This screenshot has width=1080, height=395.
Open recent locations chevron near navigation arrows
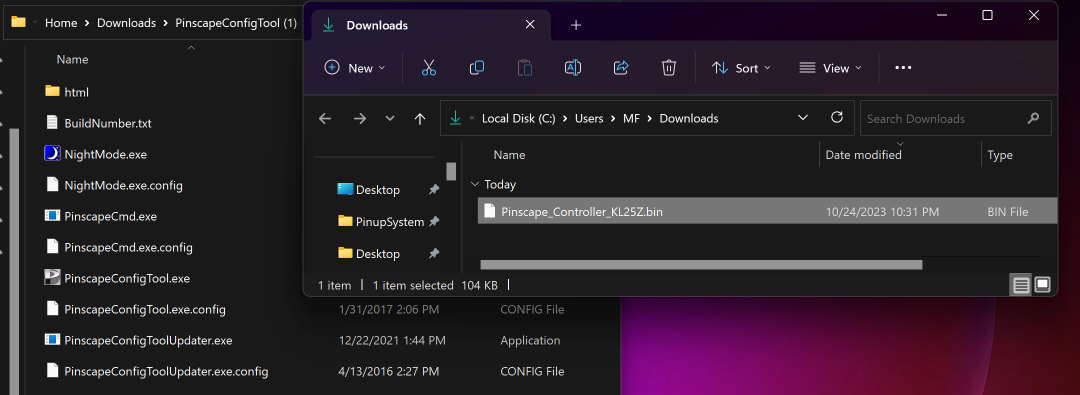[x=390, y=119]
